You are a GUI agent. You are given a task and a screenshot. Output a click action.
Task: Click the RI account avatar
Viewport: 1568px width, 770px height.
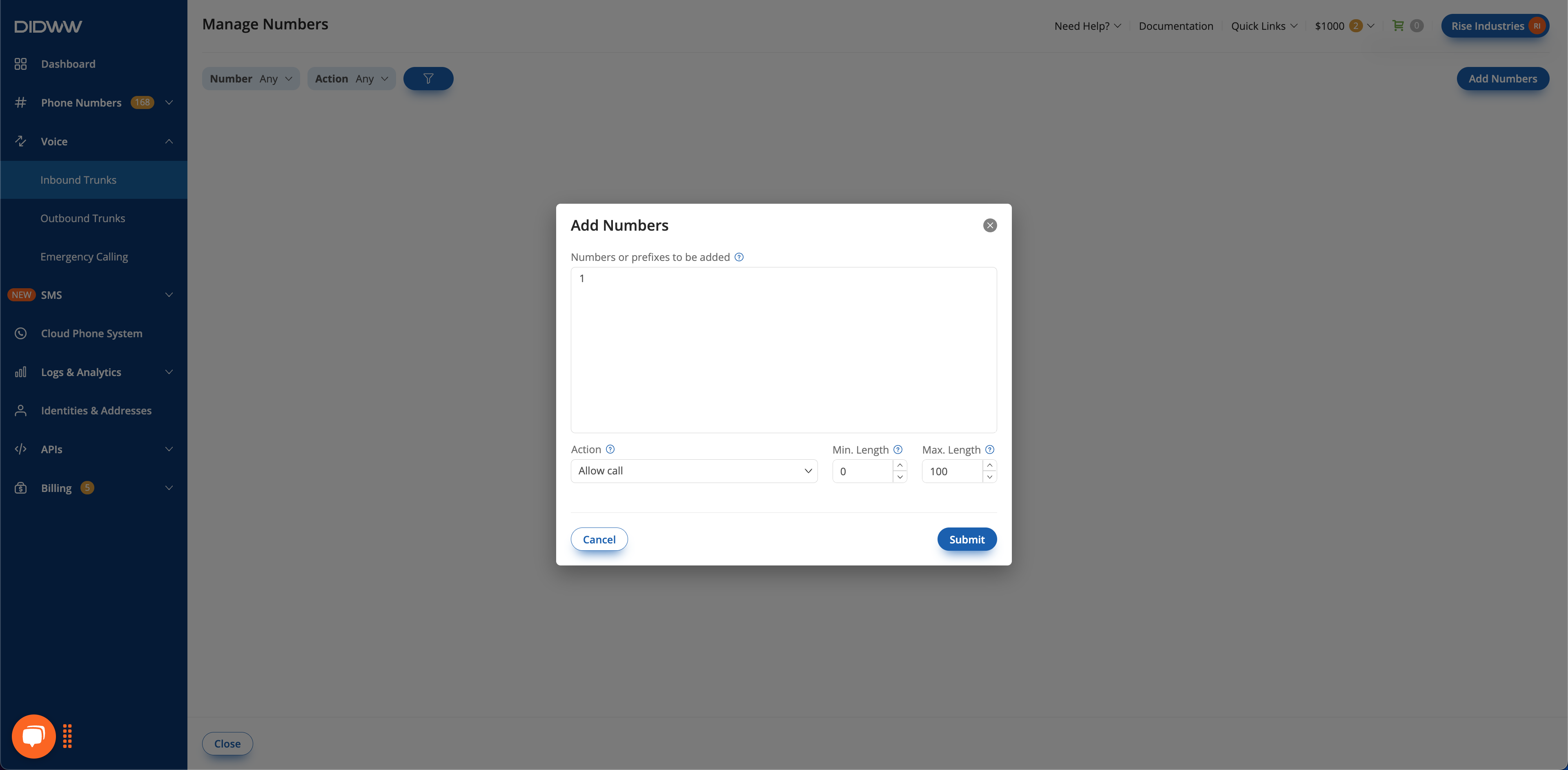click(1537, 26)
